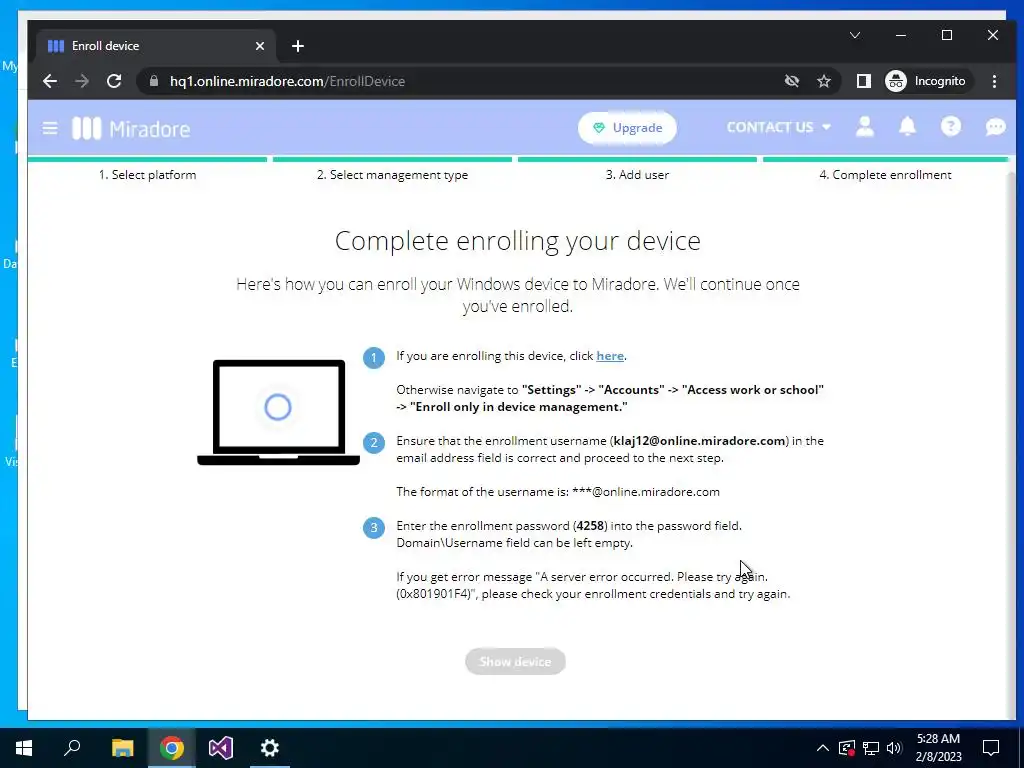
Task: Open the Miradore hamburger menu
Action: (50, 128)
